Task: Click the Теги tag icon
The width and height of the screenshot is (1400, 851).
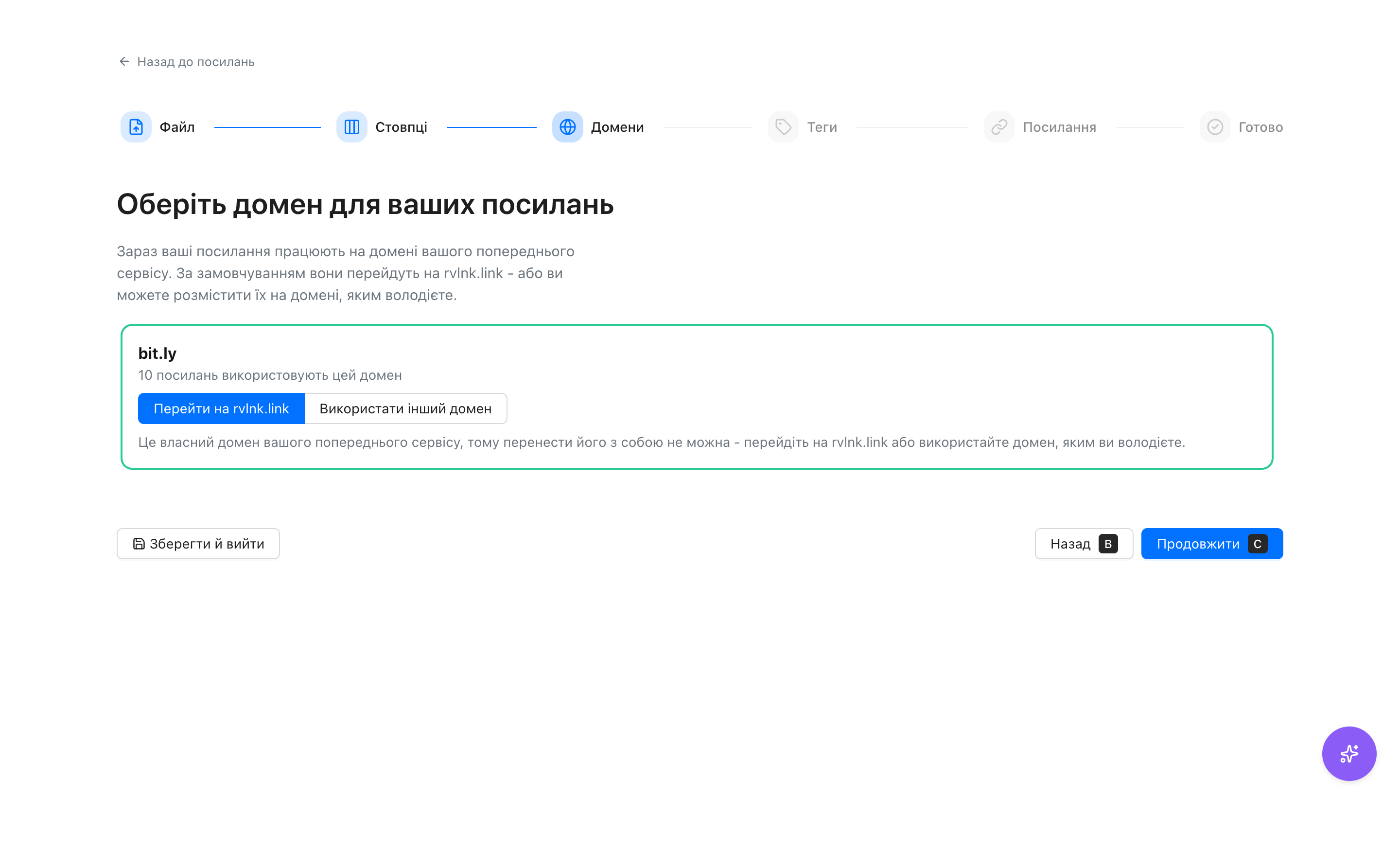Action: 784,127
